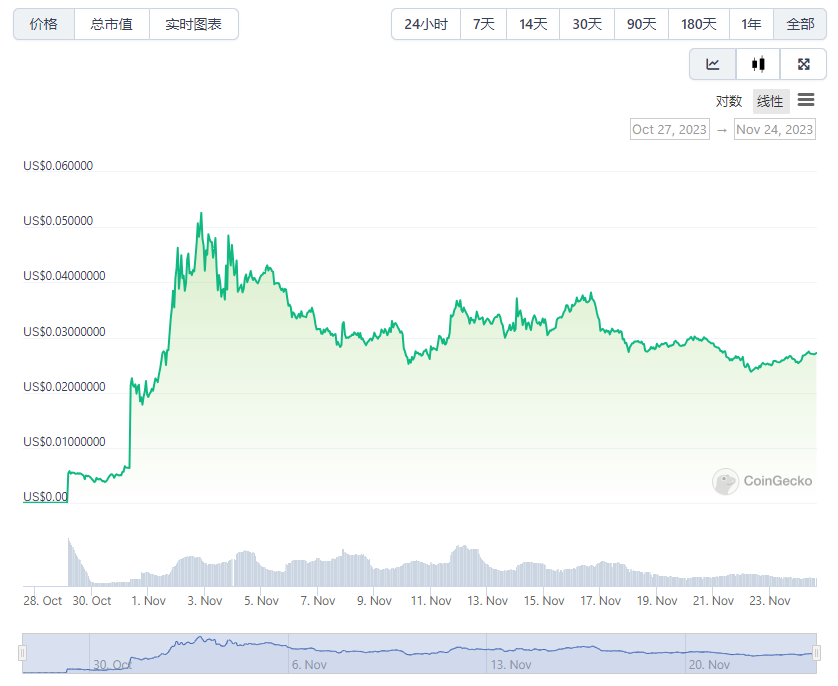Set range to 24小时

(426, 24)
